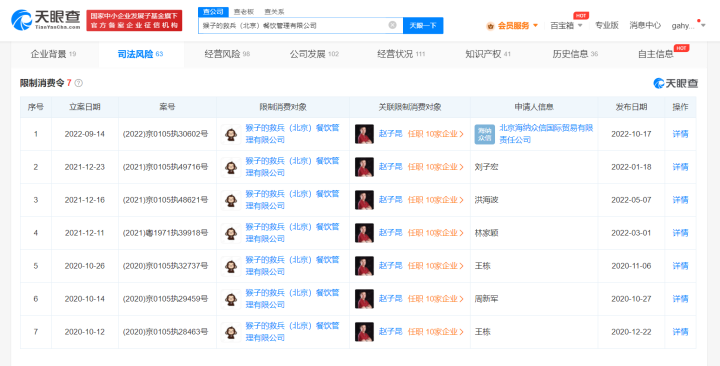Open the 历史信息 tab
The image size is (720, 366).
click(x=575, y=54)
